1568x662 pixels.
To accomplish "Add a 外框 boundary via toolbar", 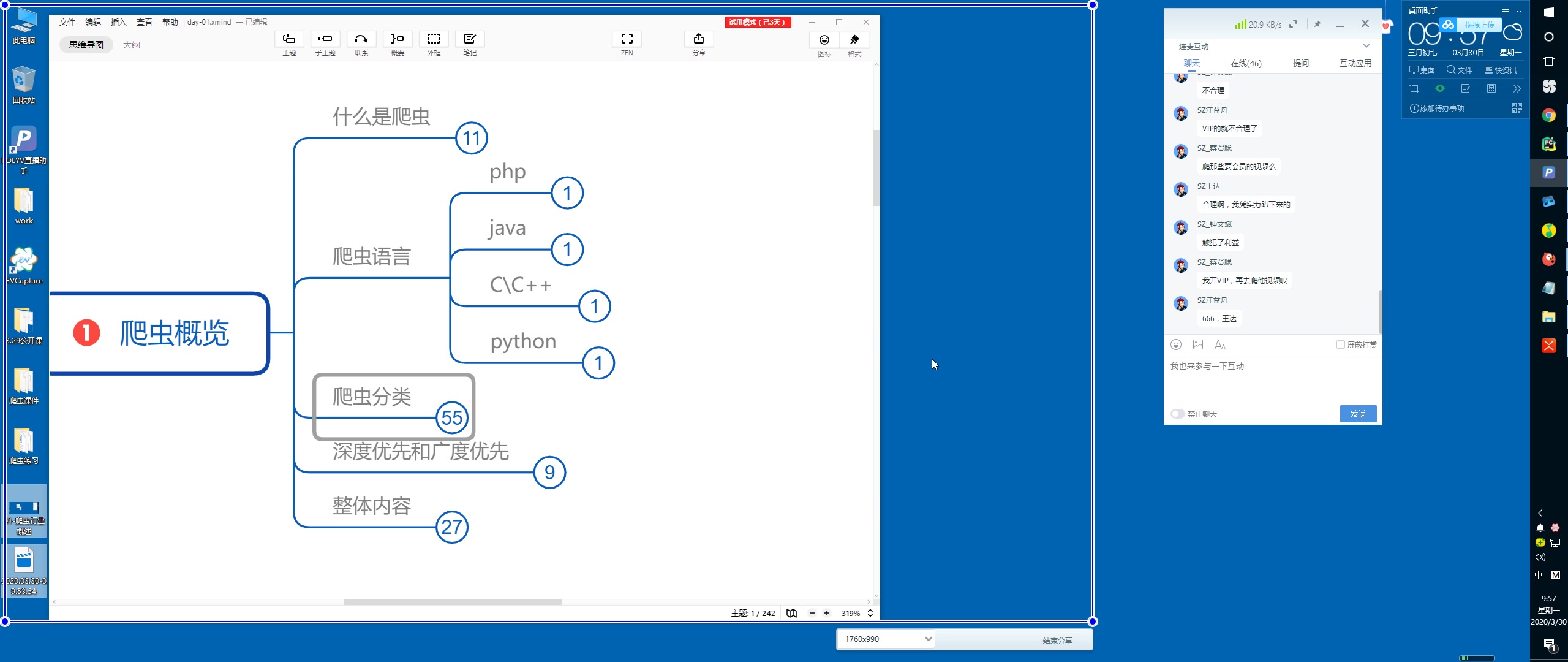I will (x=434, y=39).
